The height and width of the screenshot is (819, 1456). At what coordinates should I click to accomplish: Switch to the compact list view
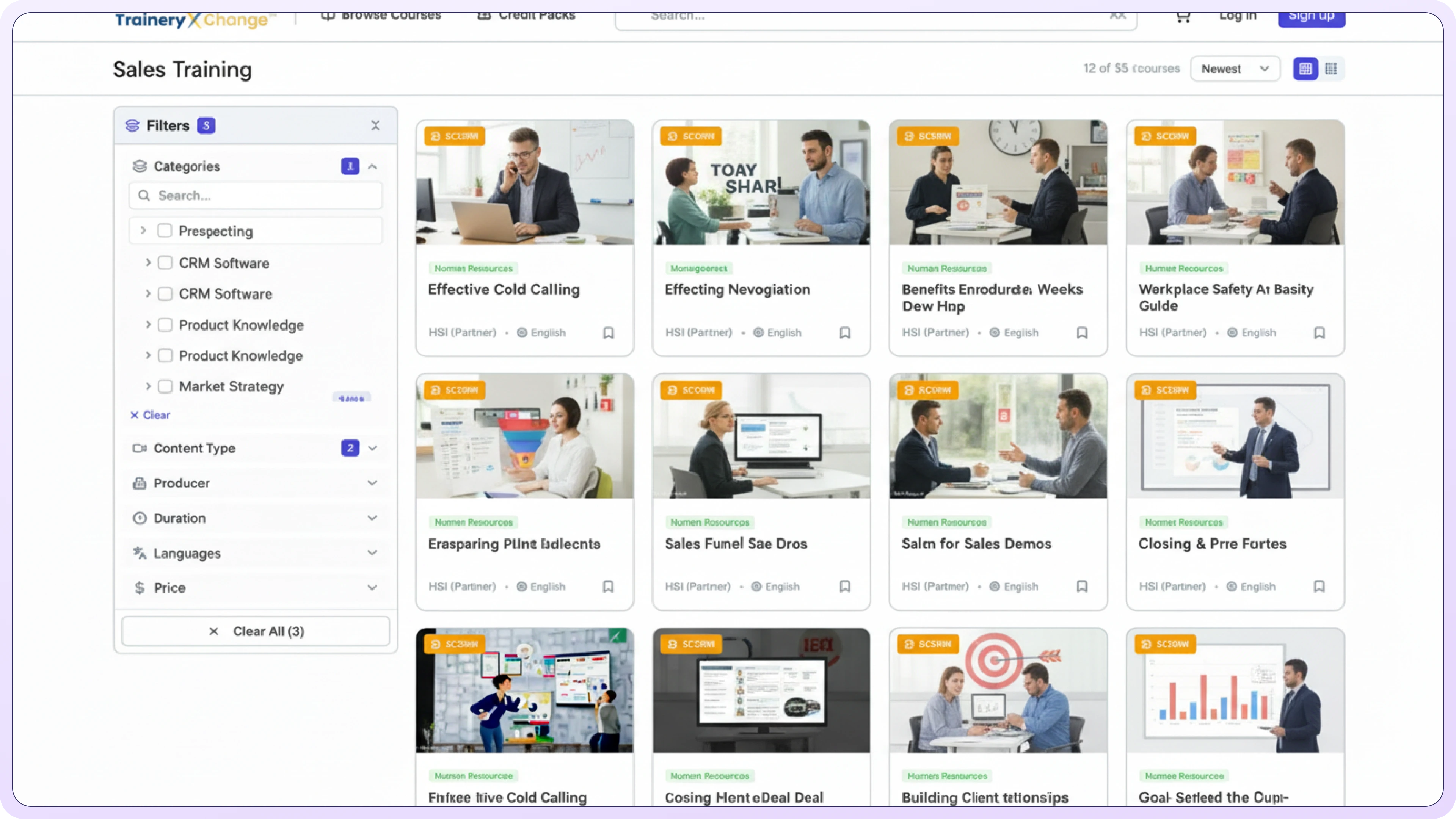coord(1332,68)
